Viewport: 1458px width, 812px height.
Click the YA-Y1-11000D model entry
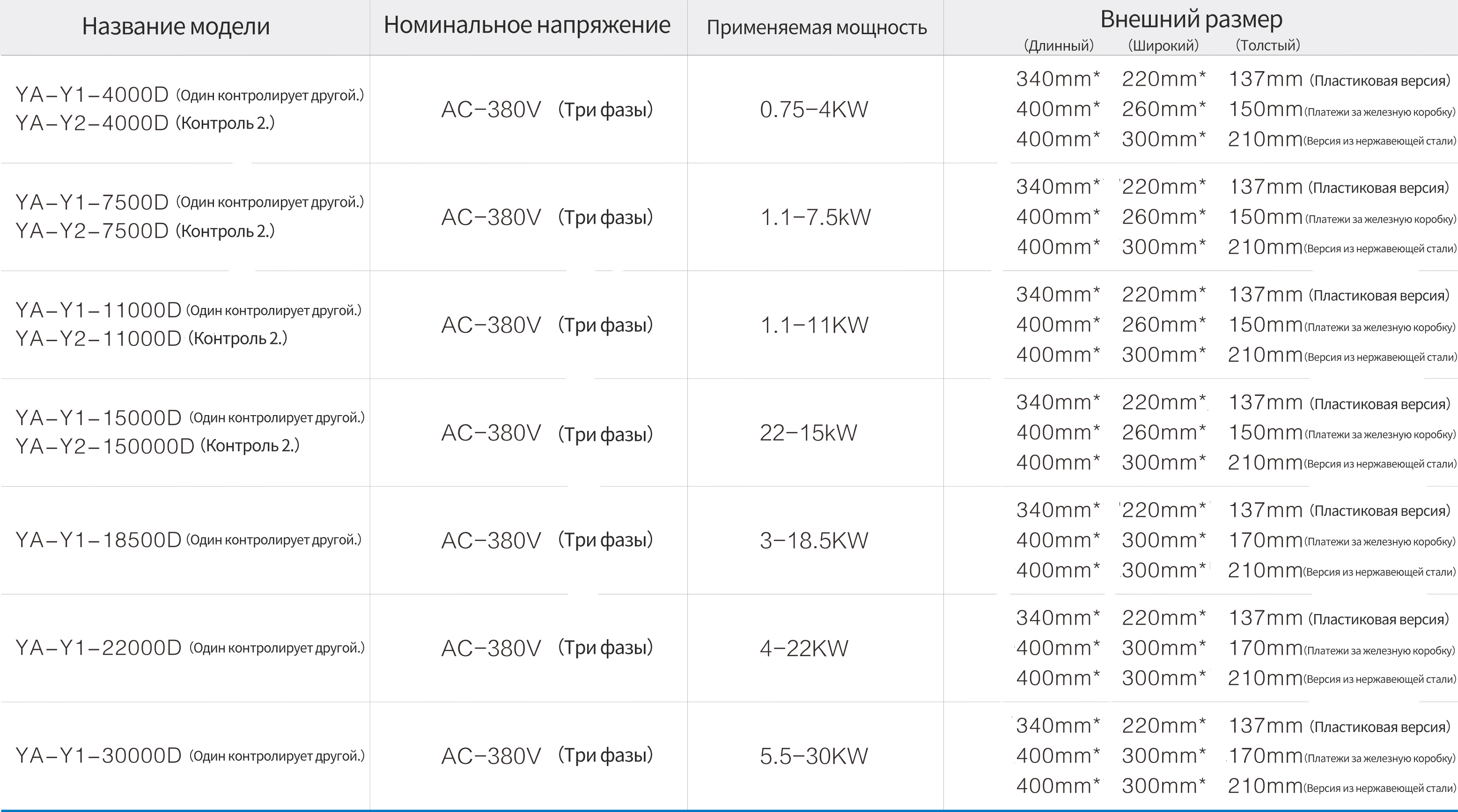(98, 309)
